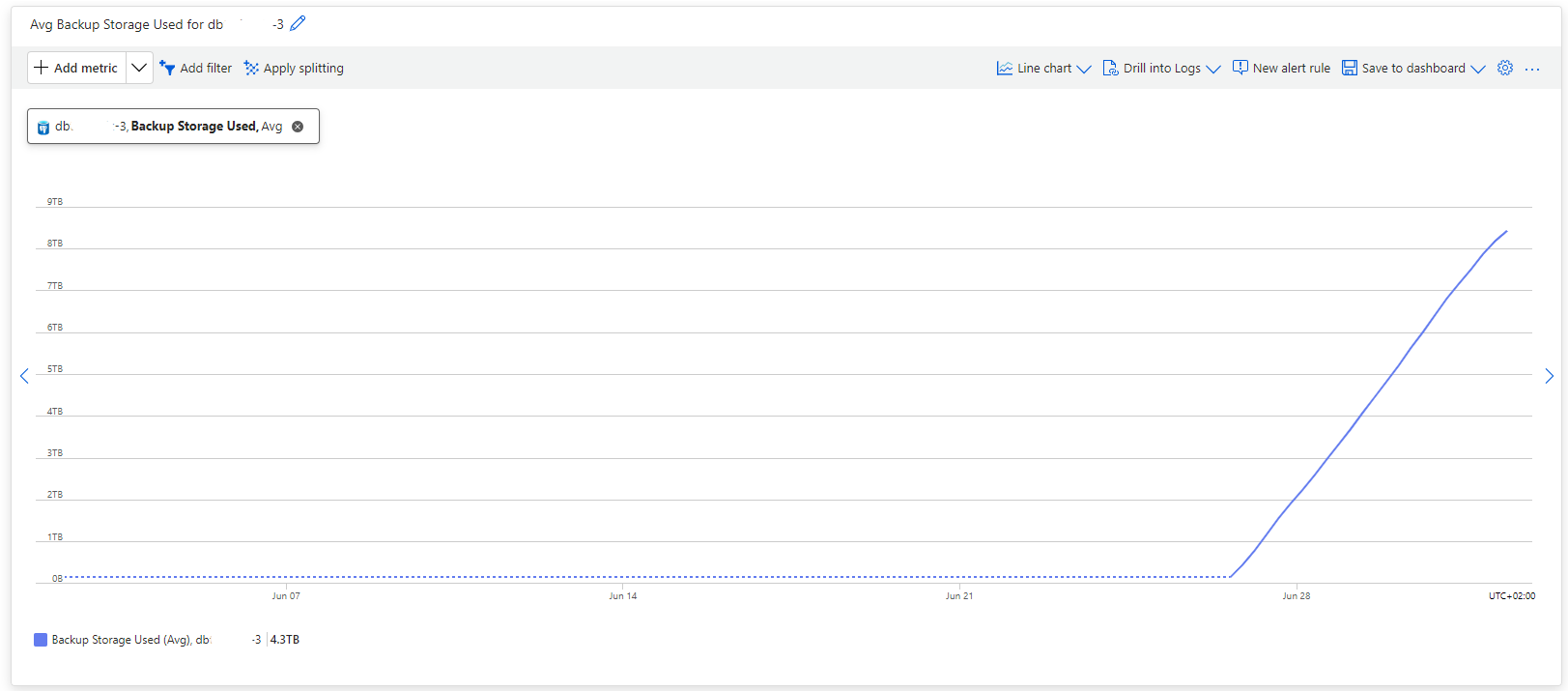Click the Add metric button
Image resolution: width=1568 pixels, height=691 pixels.
pos(76,68)
